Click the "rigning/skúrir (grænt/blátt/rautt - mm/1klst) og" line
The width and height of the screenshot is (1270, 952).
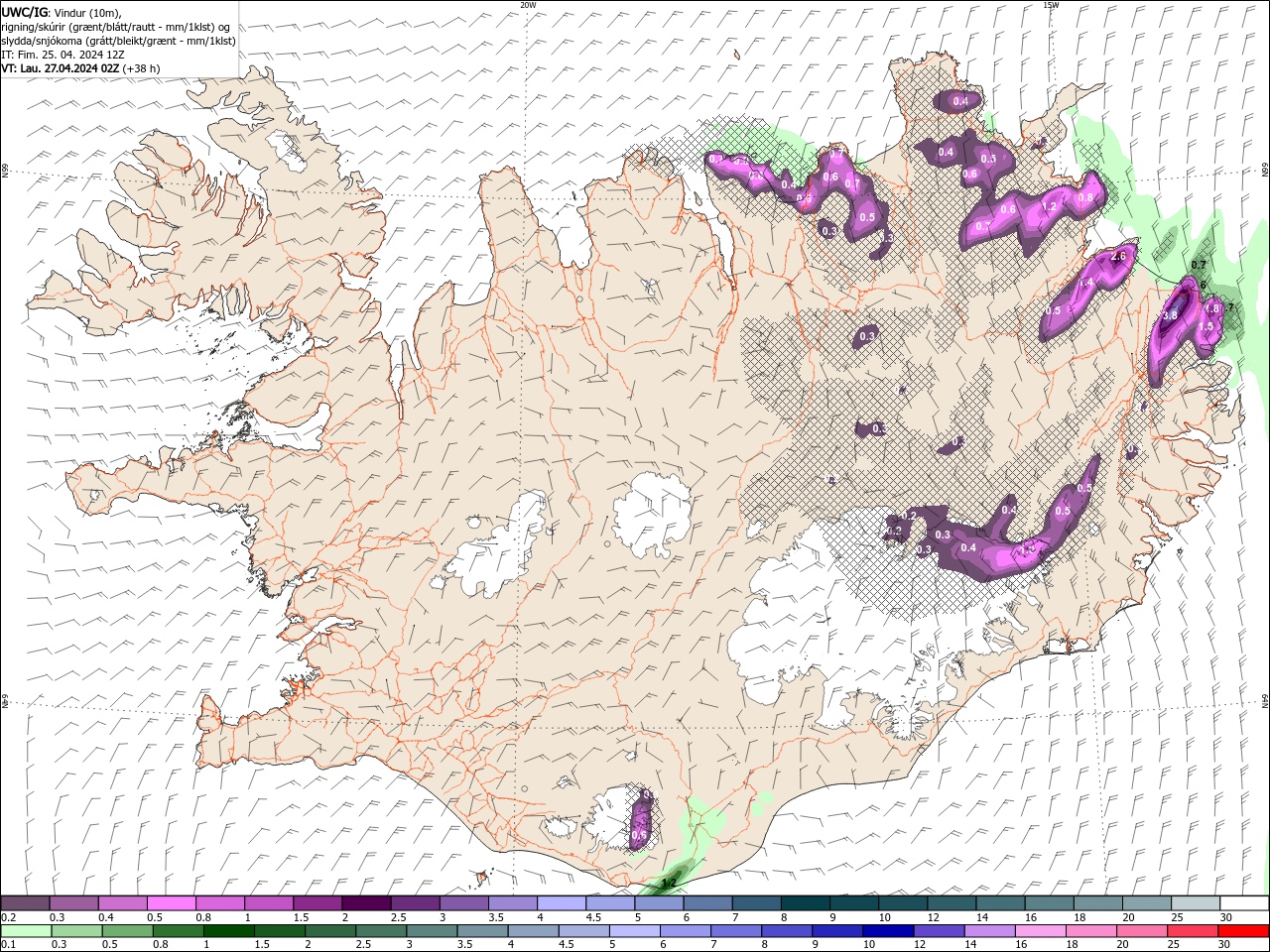[x=117, y=27]
